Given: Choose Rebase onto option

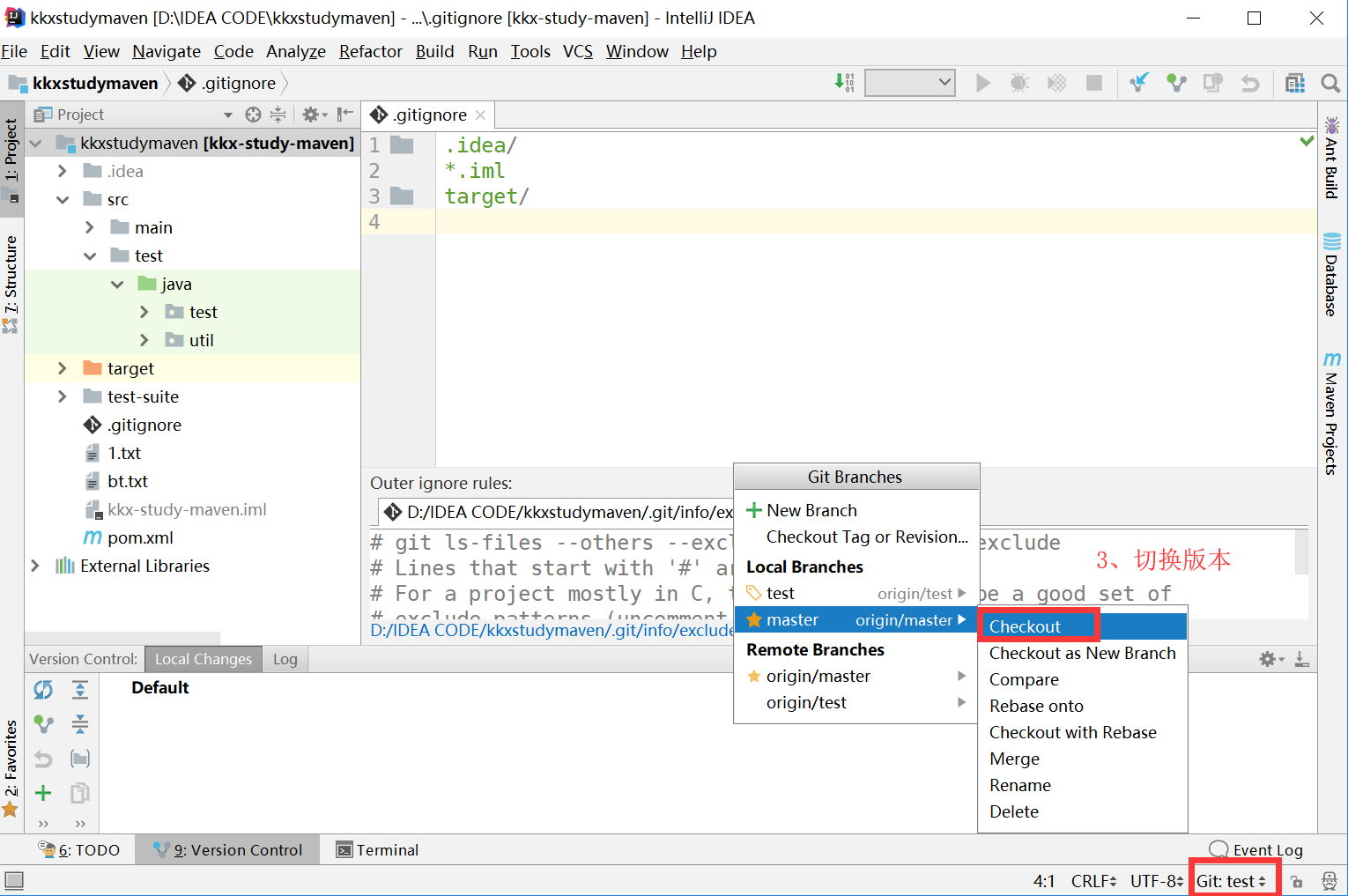Looking at the screenshot, I should (x=1083, y=706).
